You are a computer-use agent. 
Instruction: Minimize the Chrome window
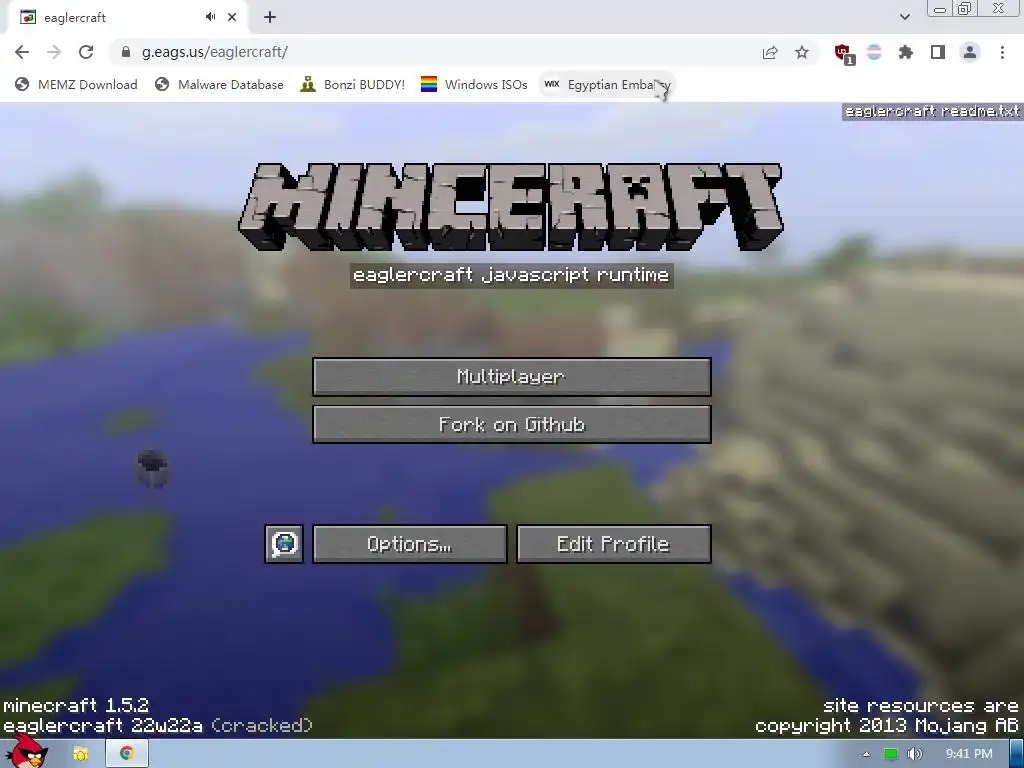tap(940, 8)
